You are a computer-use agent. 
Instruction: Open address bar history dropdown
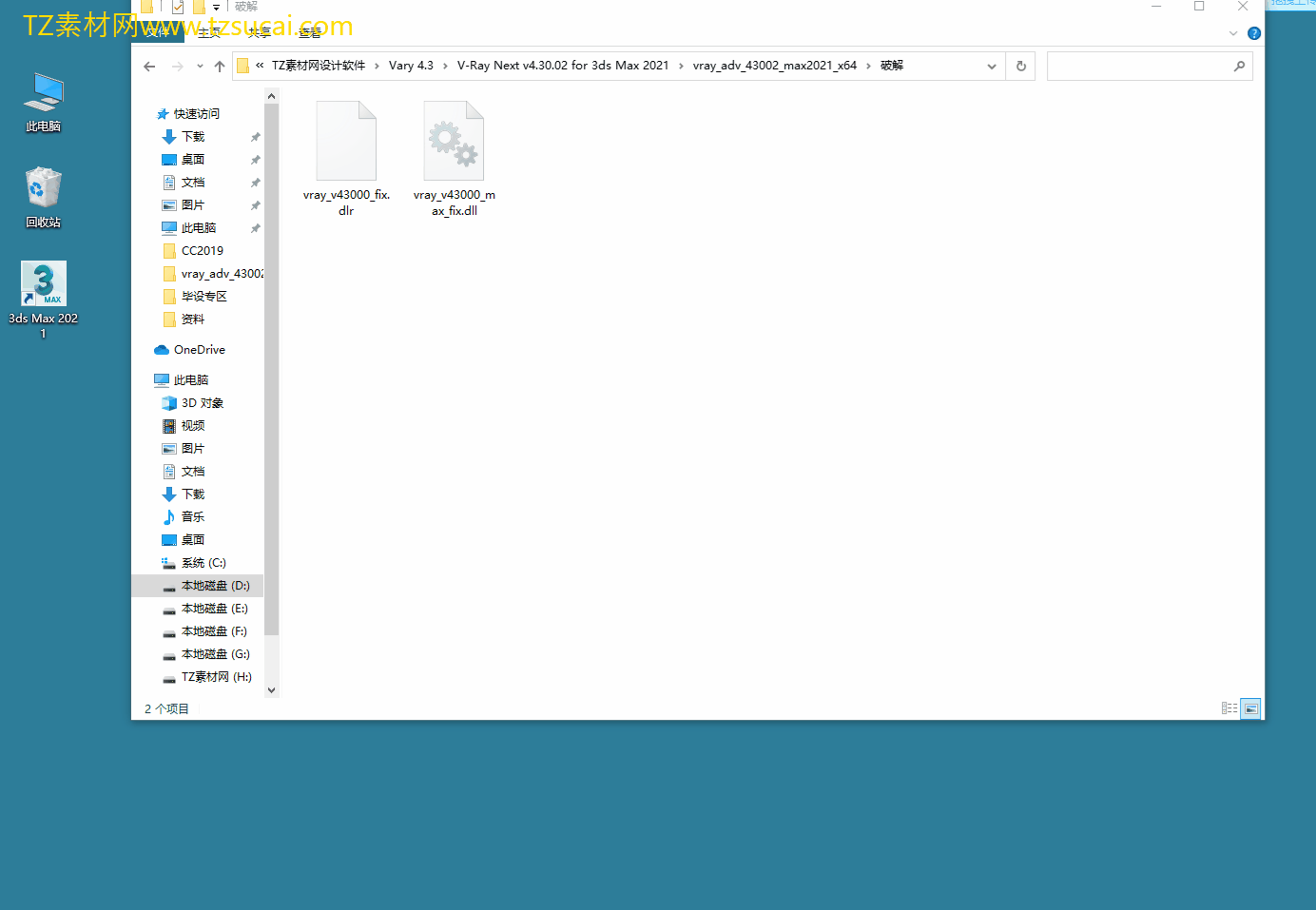click(992, 66)
